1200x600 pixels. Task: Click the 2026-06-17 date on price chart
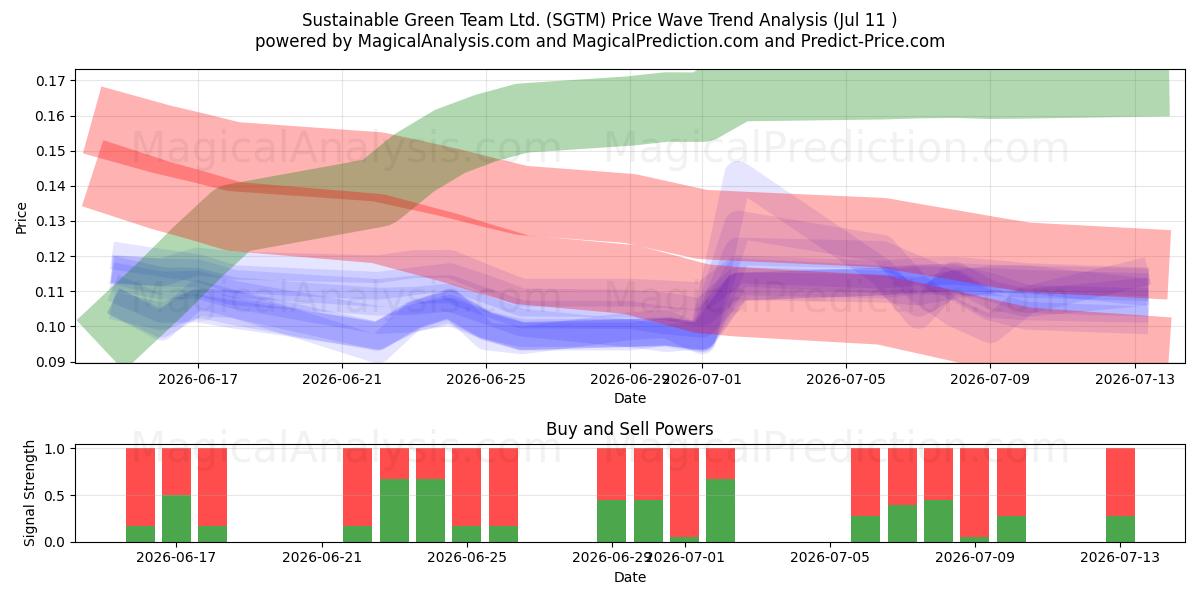[197, 379]
